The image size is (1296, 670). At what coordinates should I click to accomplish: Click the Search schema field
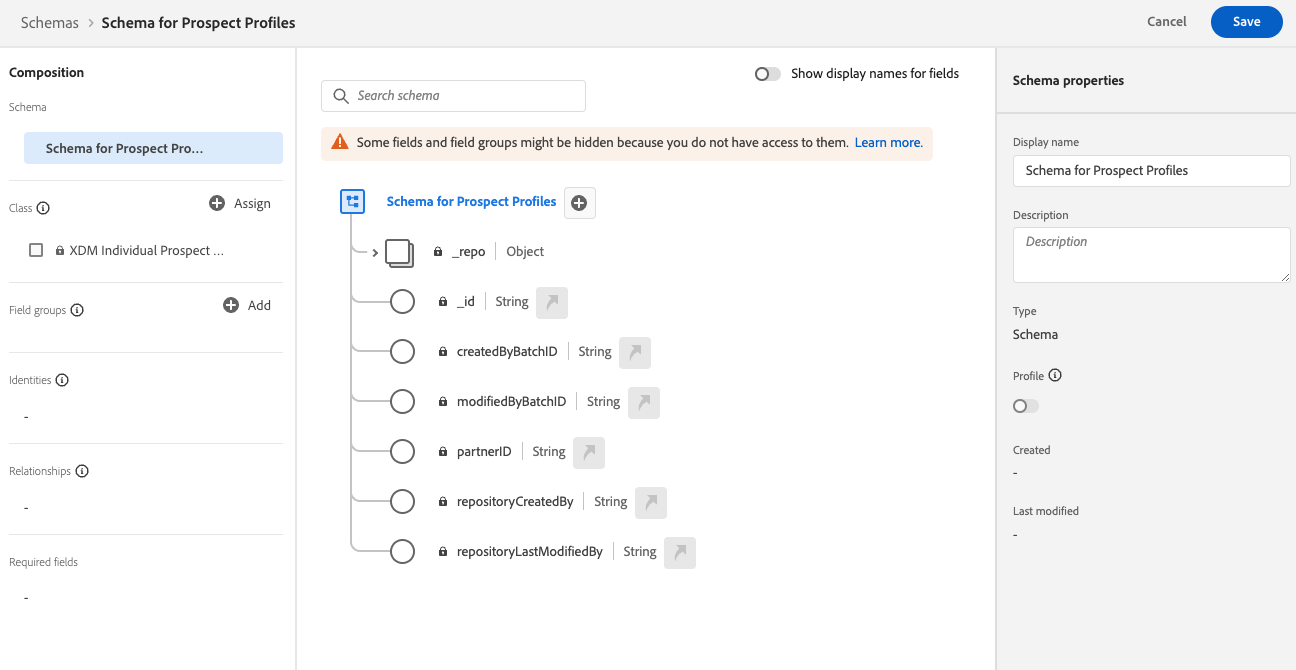tap(453, 96)
